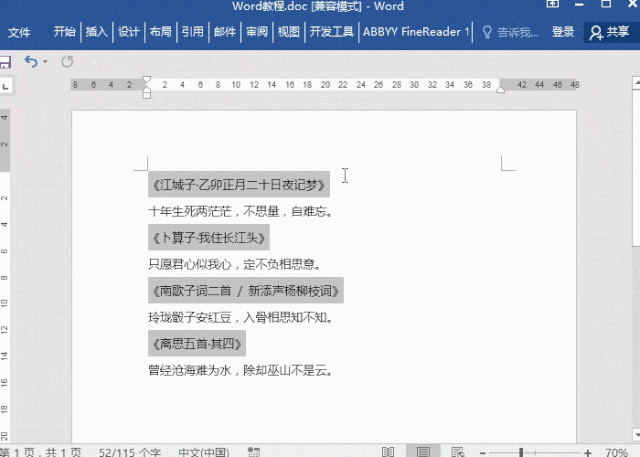Open Ribbon Display Options icon in title bar
This screenshot has width=640, height=457.
point(553,4)
